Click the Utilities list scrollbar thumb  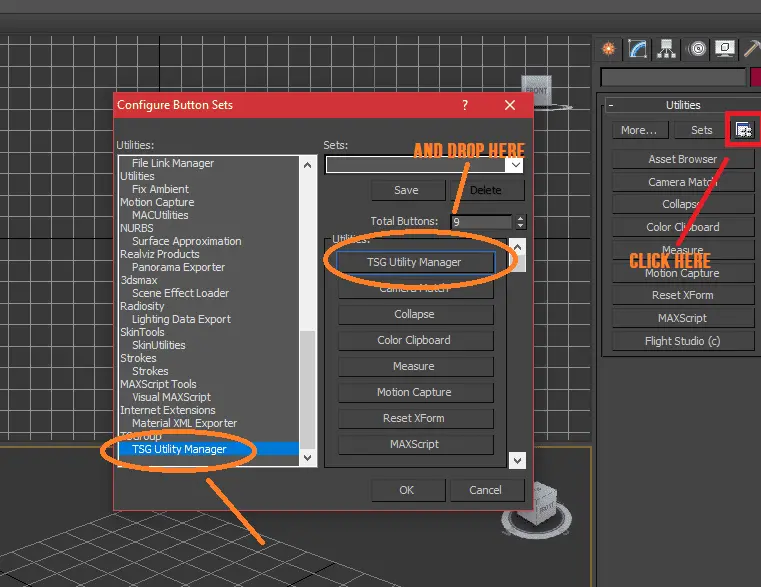[308, 389]
